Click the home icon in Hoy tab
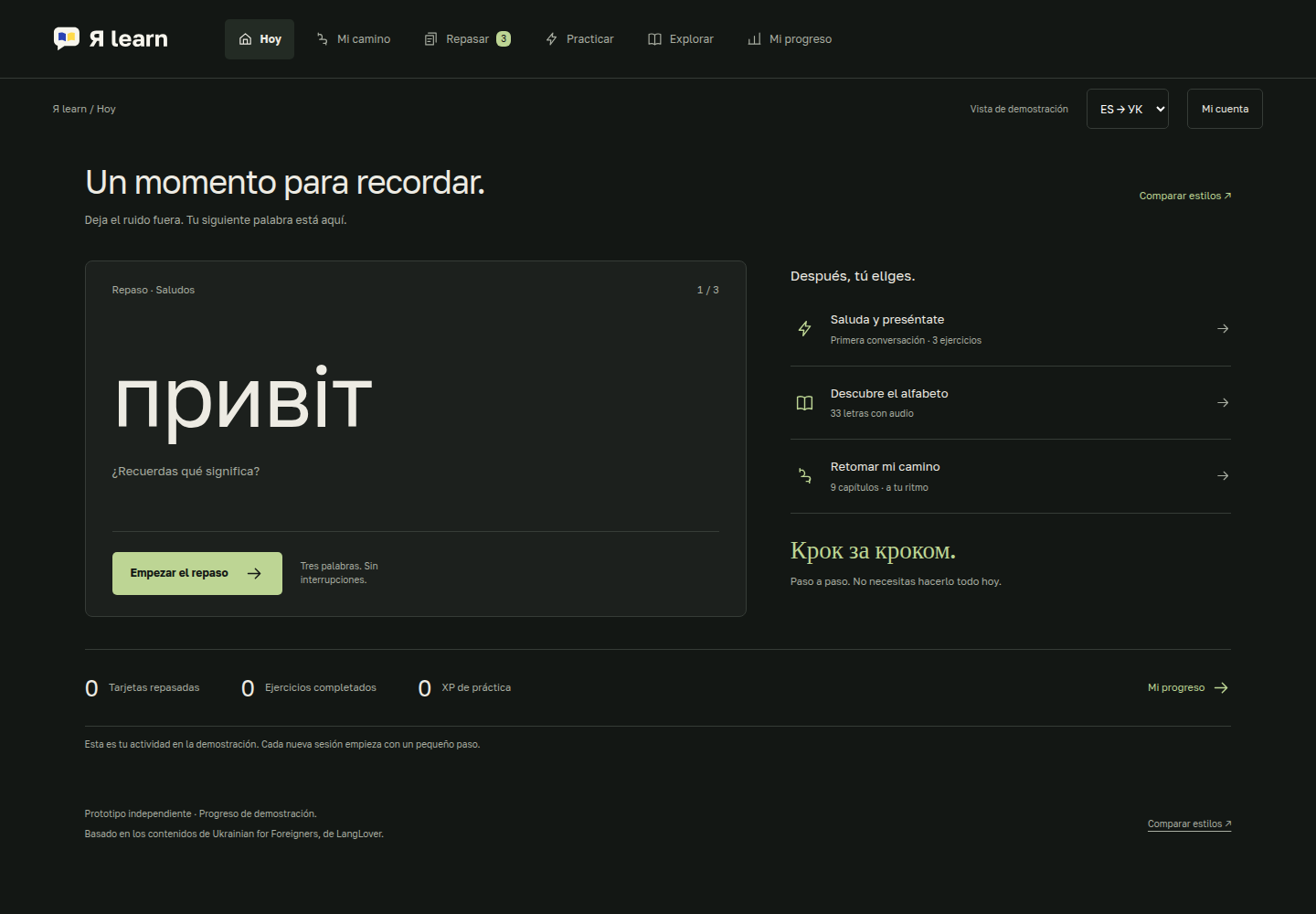Image resolution: width=1316 pixels, height=914 pixels. [x=245, y=39]
